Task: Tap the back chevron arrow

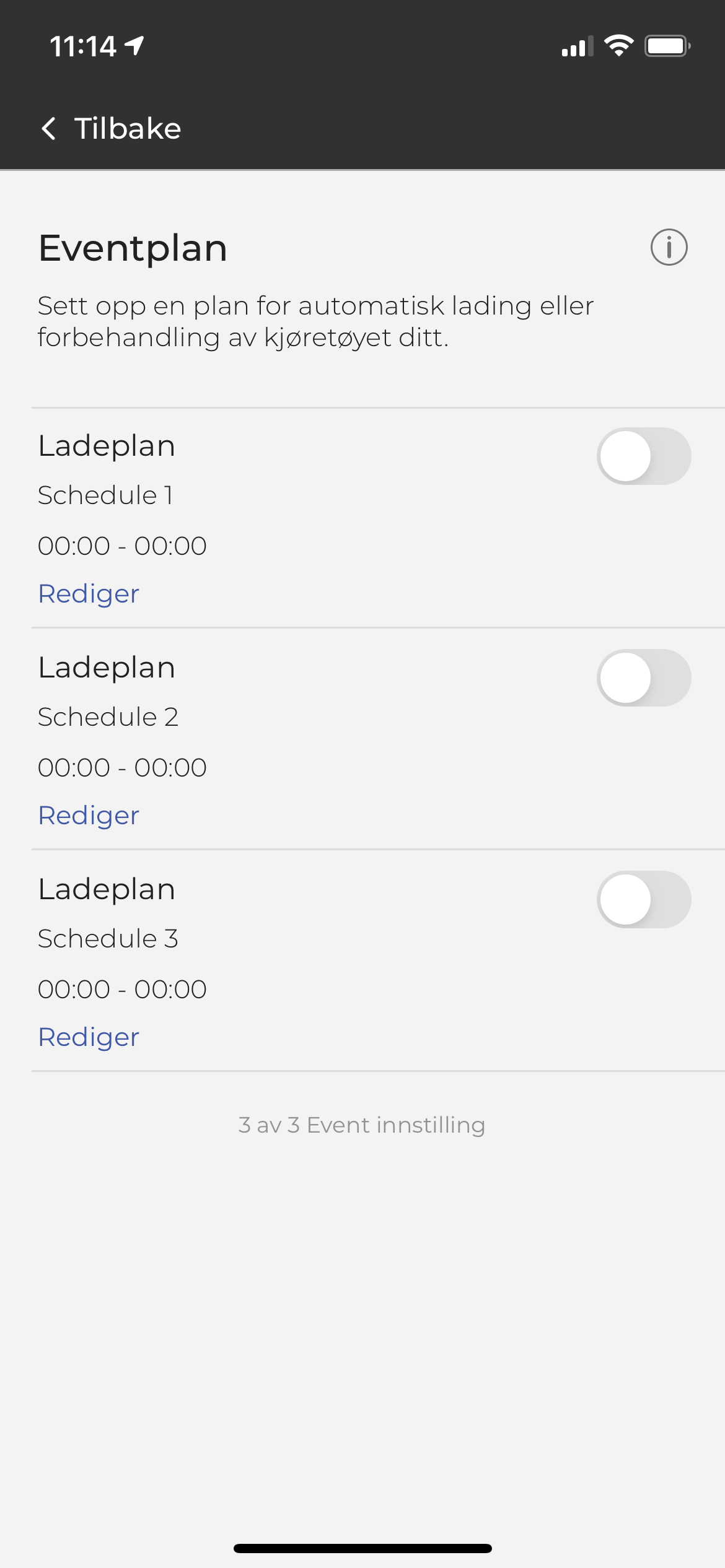Action: pyautogui.click(x=48, y=128)
